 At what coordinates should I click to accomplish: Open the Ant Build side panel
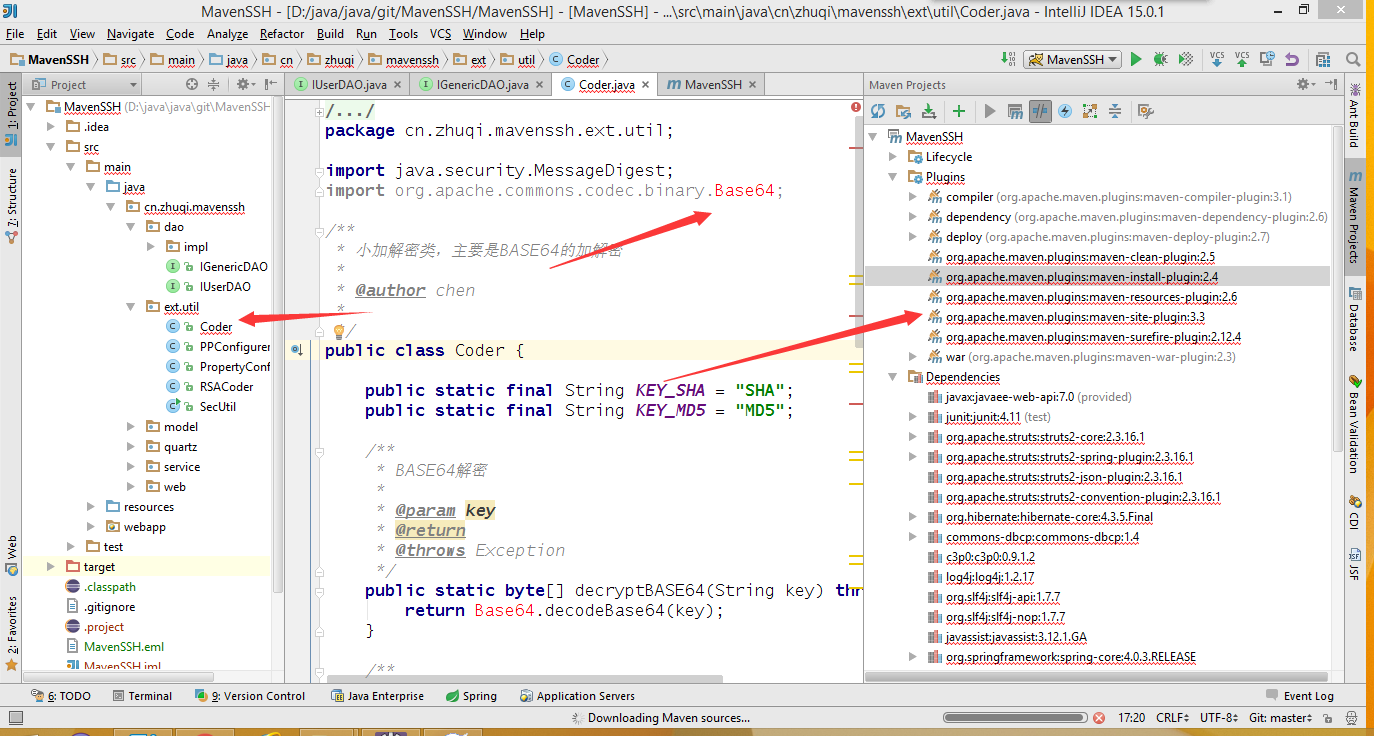pos(1354,114)
